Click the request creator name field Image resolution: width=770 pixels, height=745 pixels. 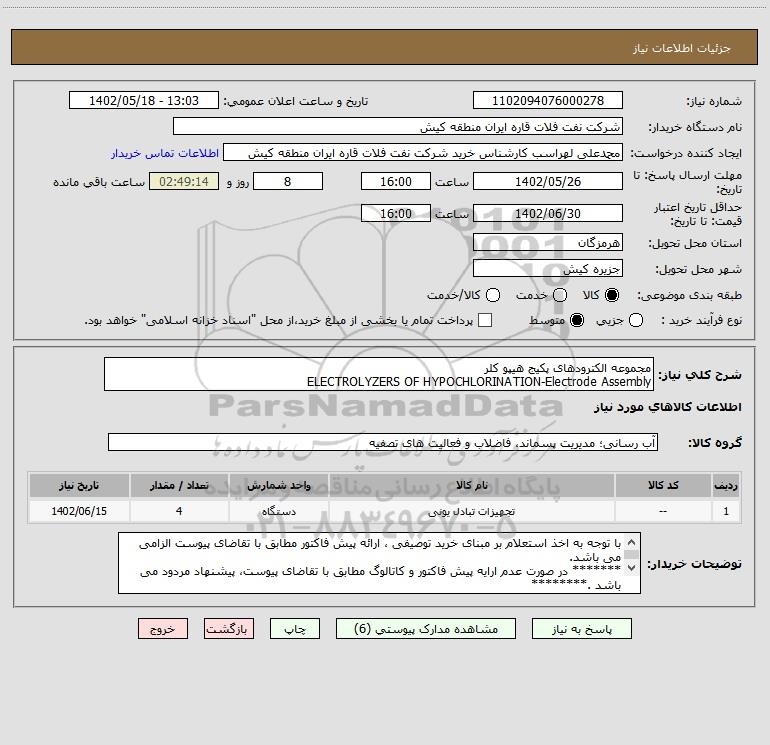423,153
